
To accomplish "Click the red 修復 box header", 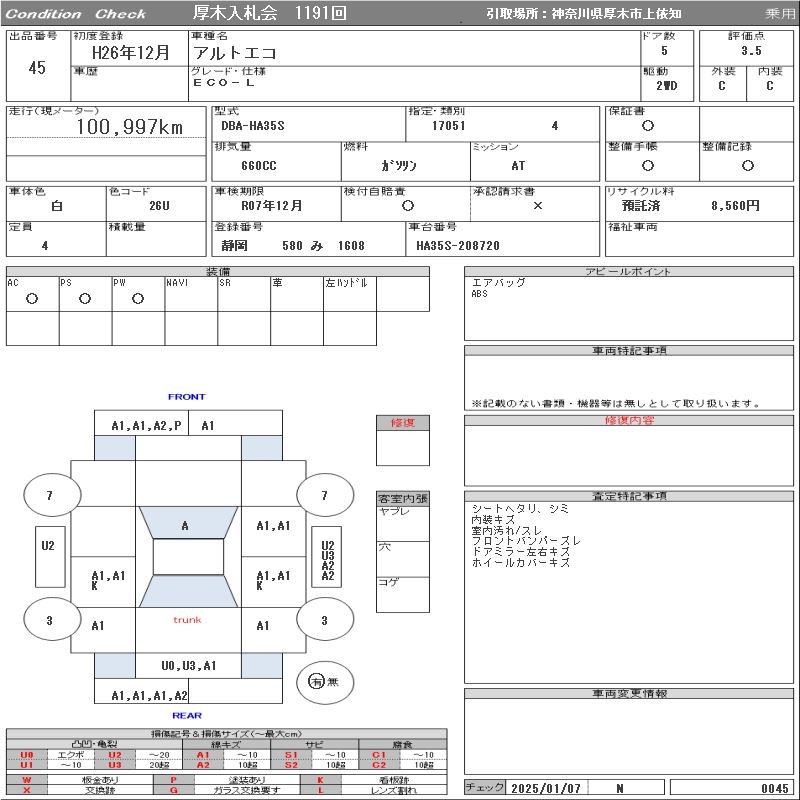I will coord(403,423).
